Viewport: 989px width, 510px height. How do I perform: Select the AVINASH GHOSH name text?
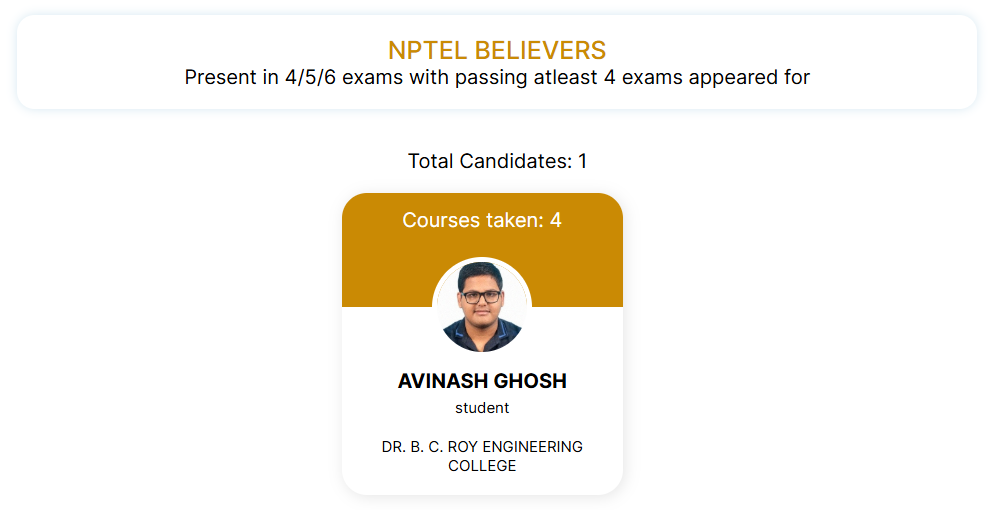(482, 381)
